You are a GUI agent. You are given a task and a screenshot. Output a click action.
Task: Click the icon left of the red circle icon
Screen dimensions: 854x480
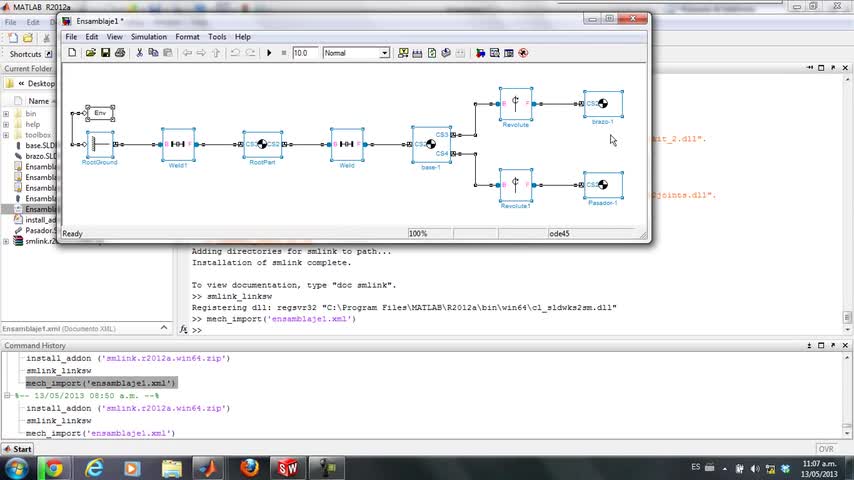click(509, 53)
